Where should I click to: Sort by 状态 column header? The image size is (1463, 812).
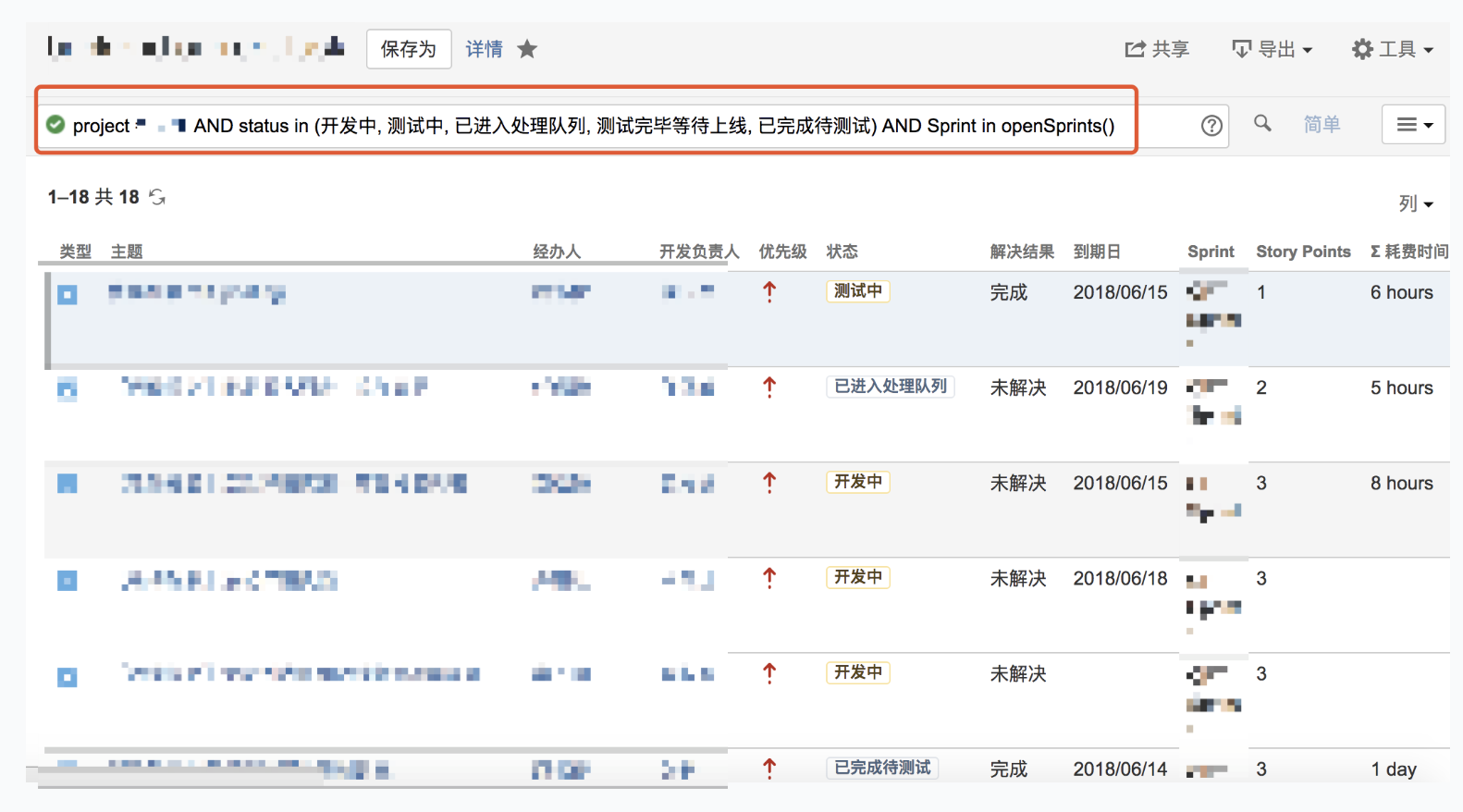click(x=842, y=252)
